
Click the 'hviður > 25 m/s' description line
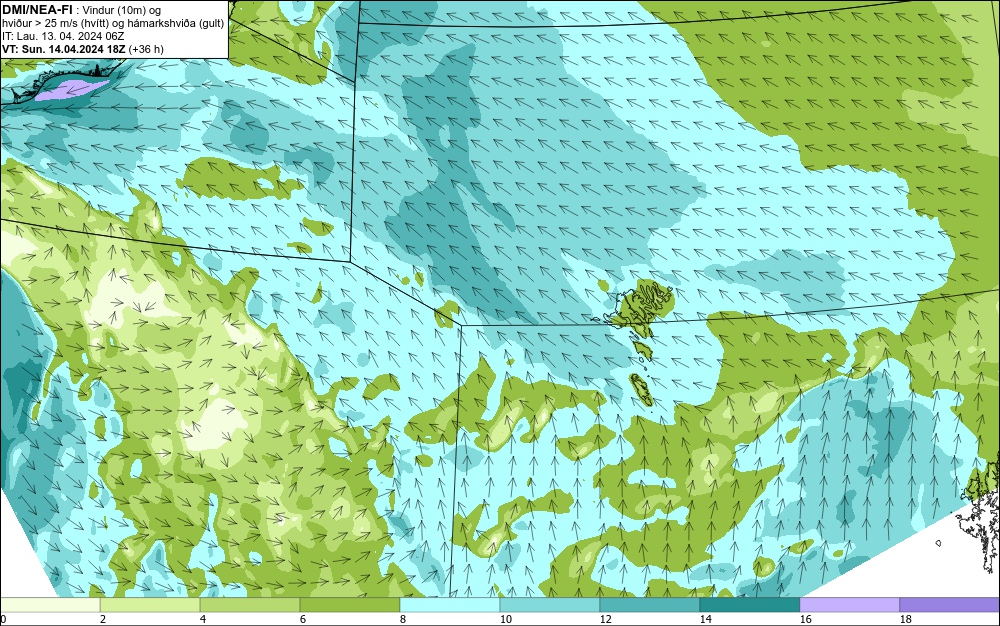point(113,23)
